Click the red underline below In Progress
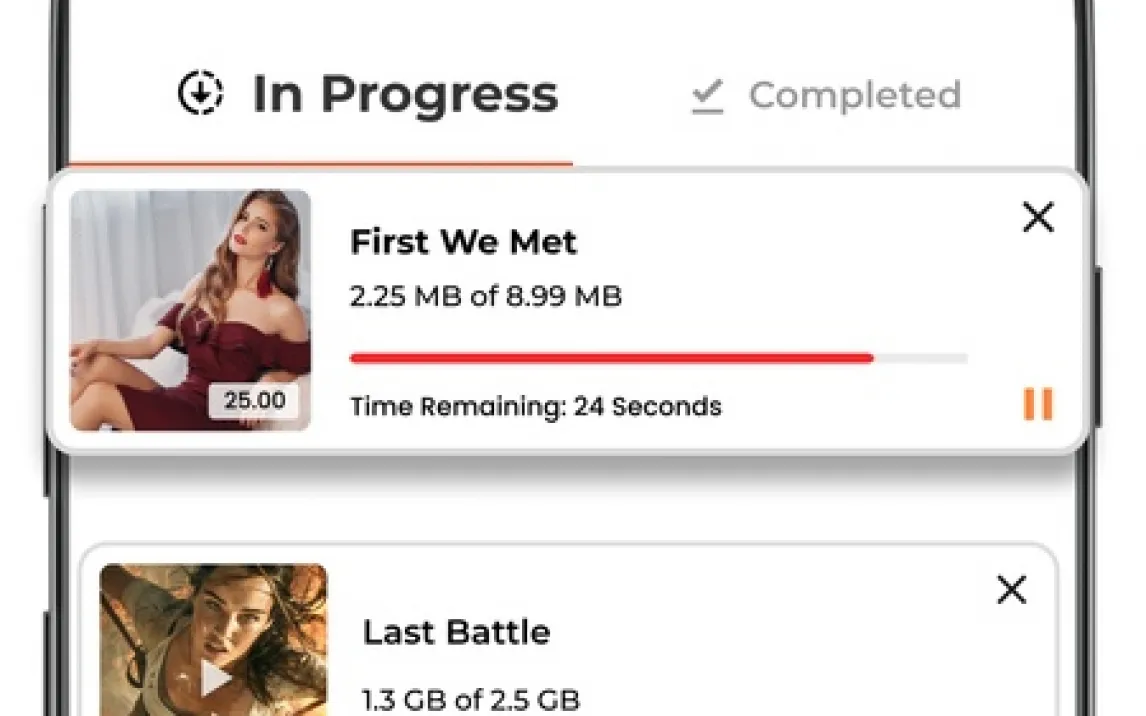 click(x=320, y=163)
